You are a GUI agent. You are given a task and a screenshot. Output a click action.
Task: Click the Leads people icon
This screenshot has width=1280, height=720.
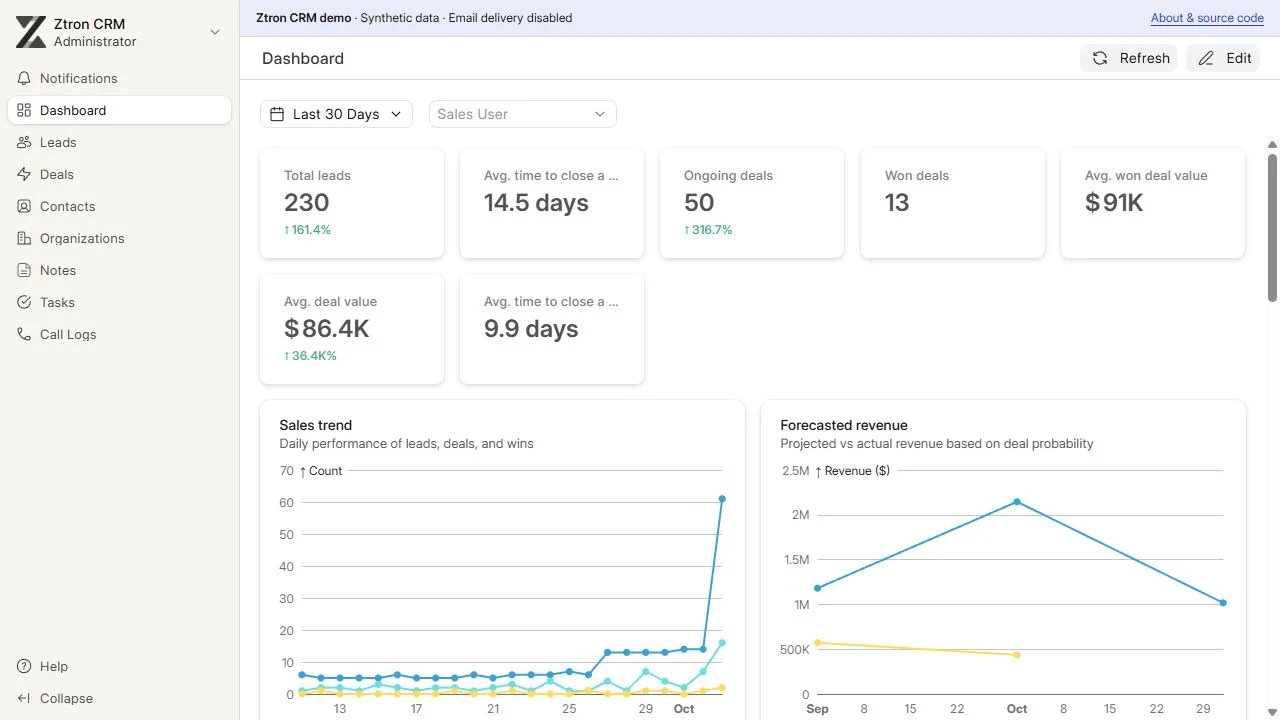click(x=24, y=142)
